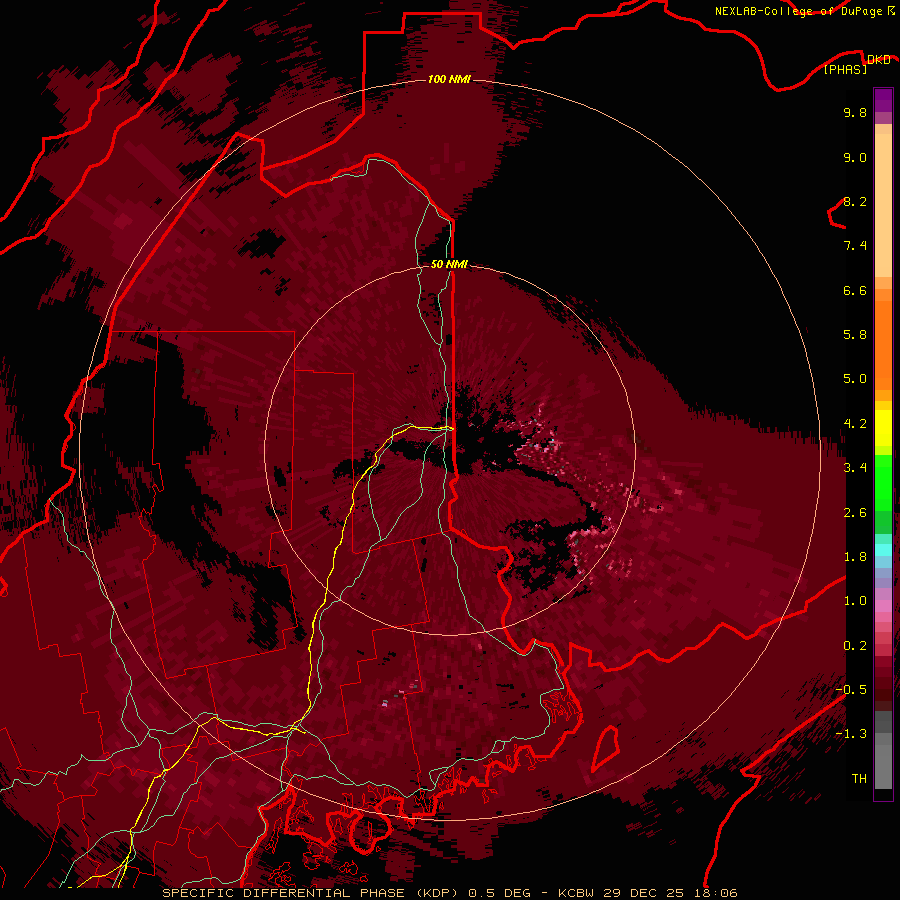Click the [PHAS] units label

tap(845, 69)
